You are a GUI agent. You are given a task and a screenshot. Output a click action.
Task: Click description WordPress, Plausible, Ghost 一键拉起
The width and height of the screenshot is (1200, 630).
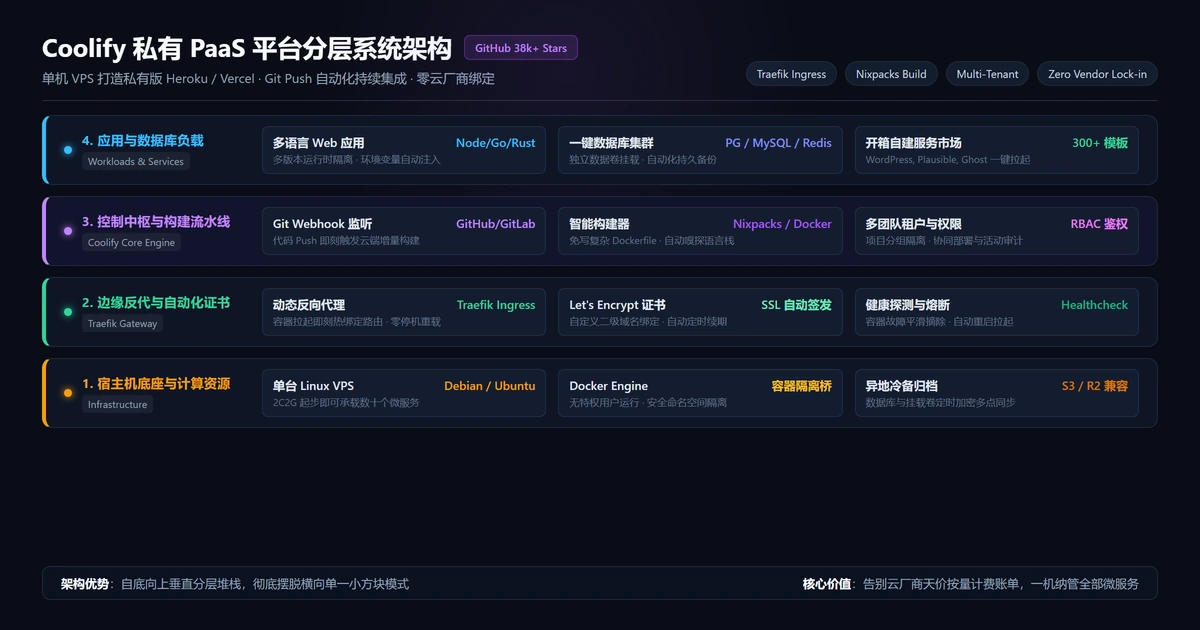948,159
